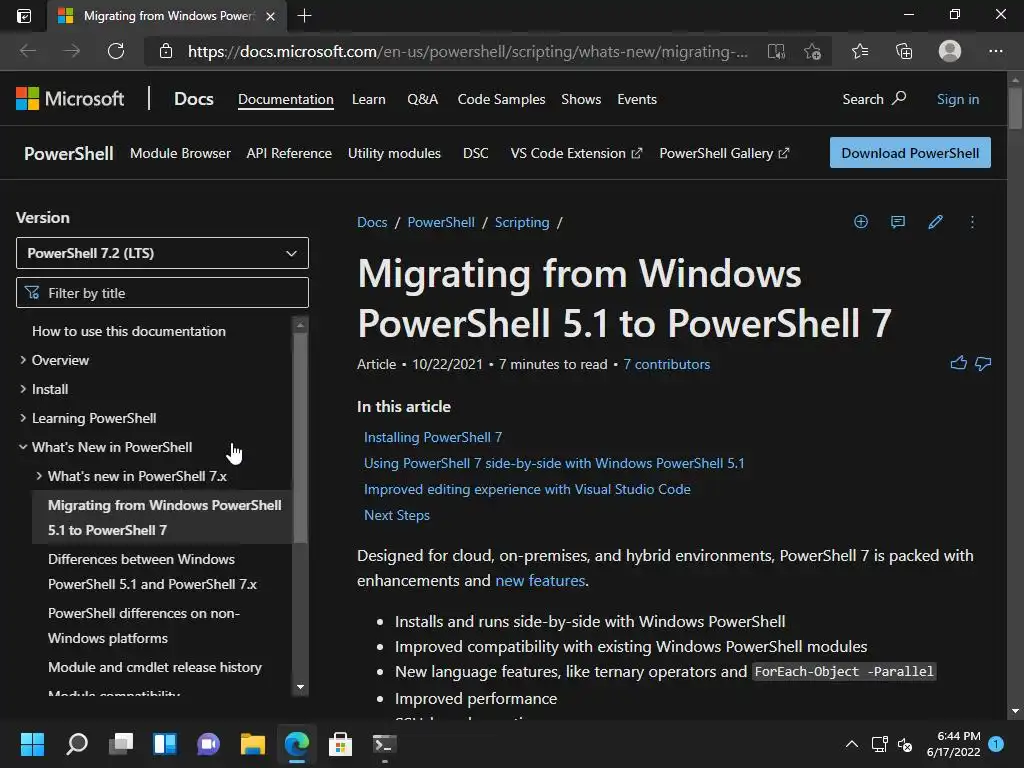Reload the page with Refresh icon

tap(116, 51)
